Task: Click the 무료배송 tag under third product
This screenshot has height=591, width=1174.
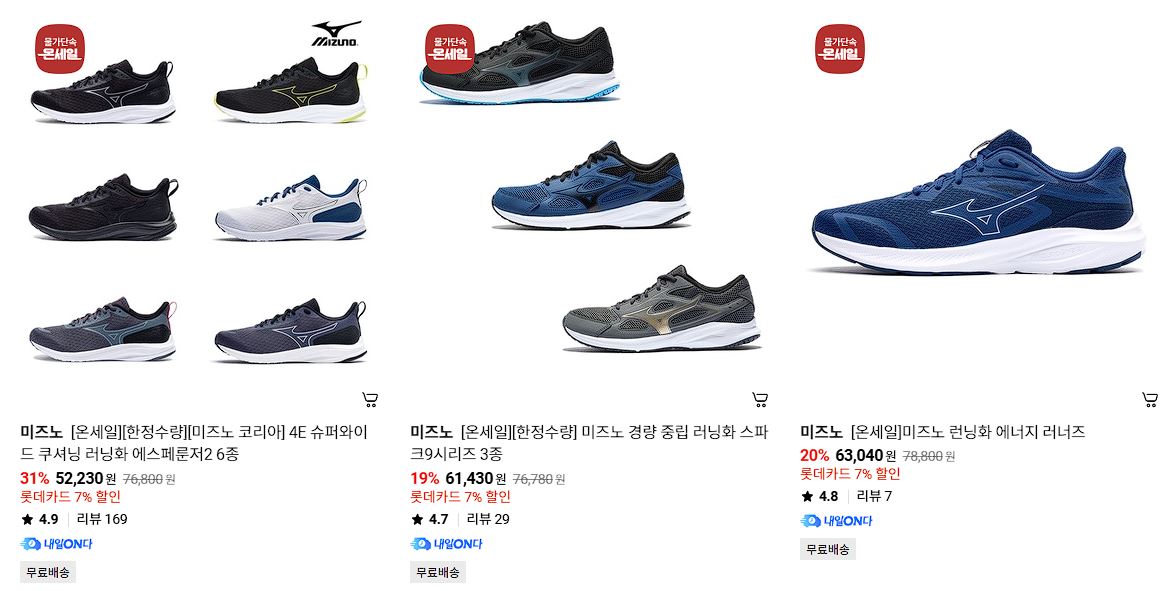Action: pos(828,549)
